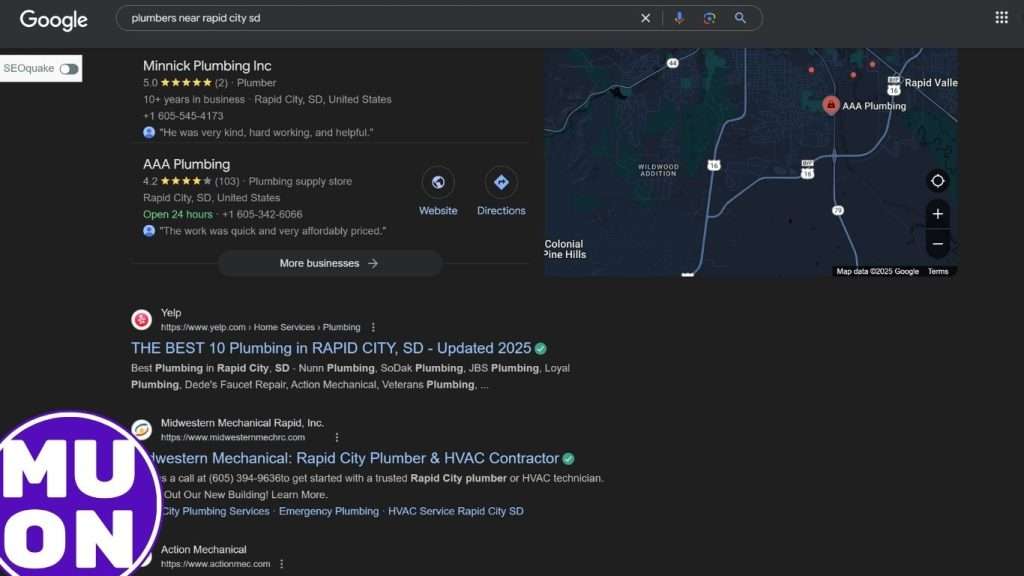Open Midwestern Mechanical result options menu
This screenshot has height=576, width=1024.
pyautogui.click(x=337, y=438)
